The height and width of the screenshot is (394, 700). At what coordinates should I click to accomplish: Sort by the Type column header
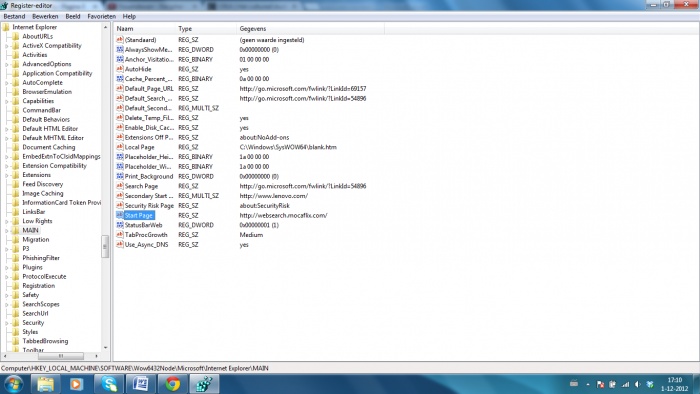pyautogui.click(x=206, y=29)
